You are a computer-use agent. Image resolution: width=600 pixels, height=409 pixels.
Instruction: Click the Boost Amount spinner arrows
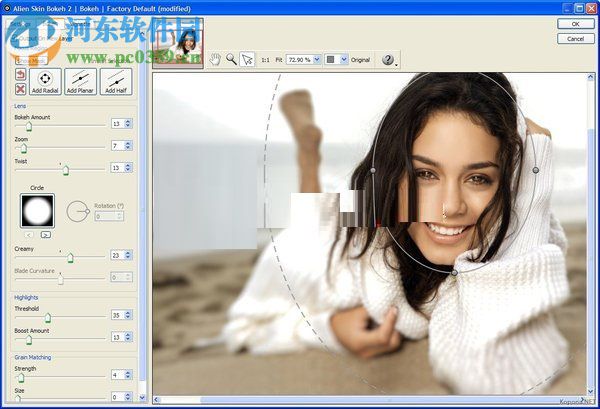[x=128, y=337]
